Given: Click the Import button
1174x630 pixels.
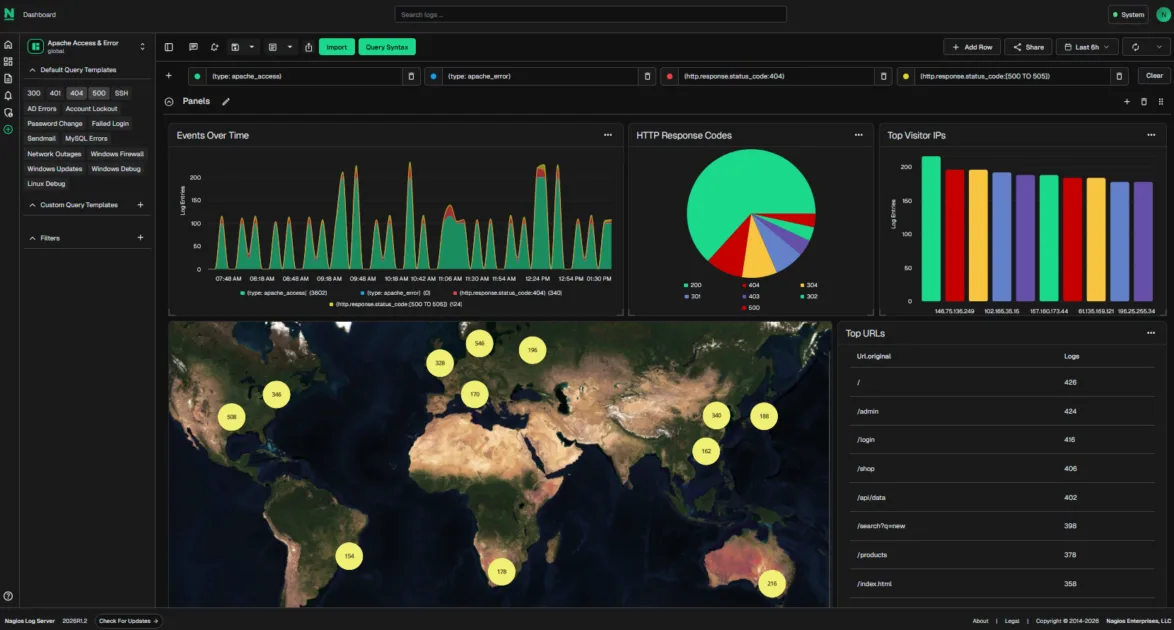Looking at the screenshot, I should coord(336,46).
